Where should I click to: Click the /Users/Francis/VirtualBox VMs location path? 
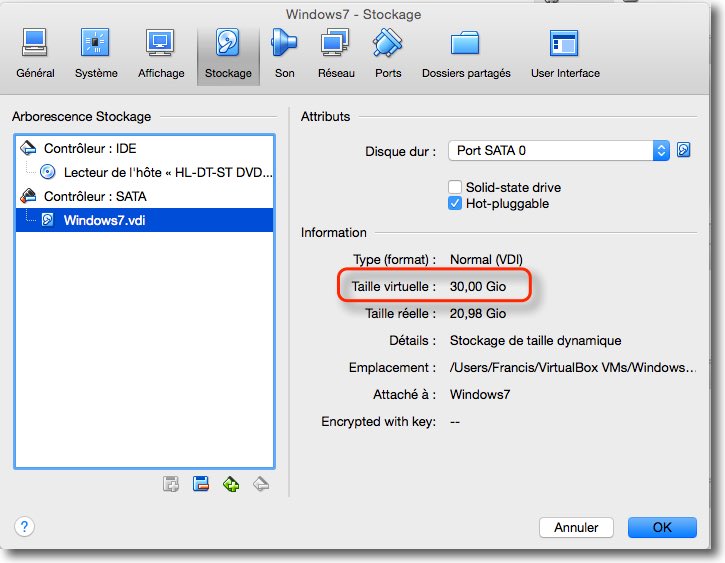tap(572, 367)
